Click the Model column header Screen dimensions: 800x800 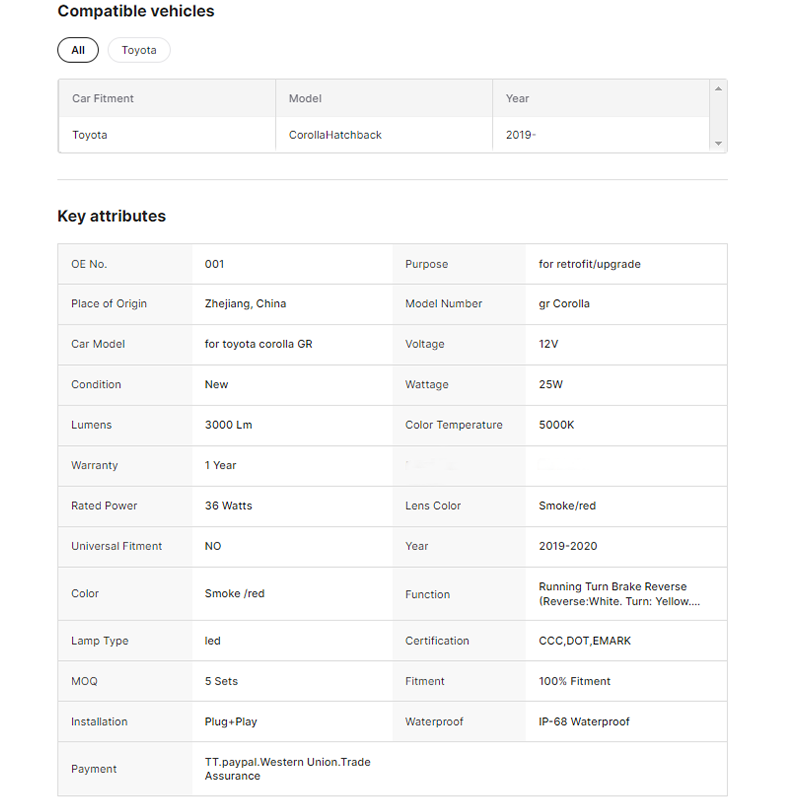(305, 98)
